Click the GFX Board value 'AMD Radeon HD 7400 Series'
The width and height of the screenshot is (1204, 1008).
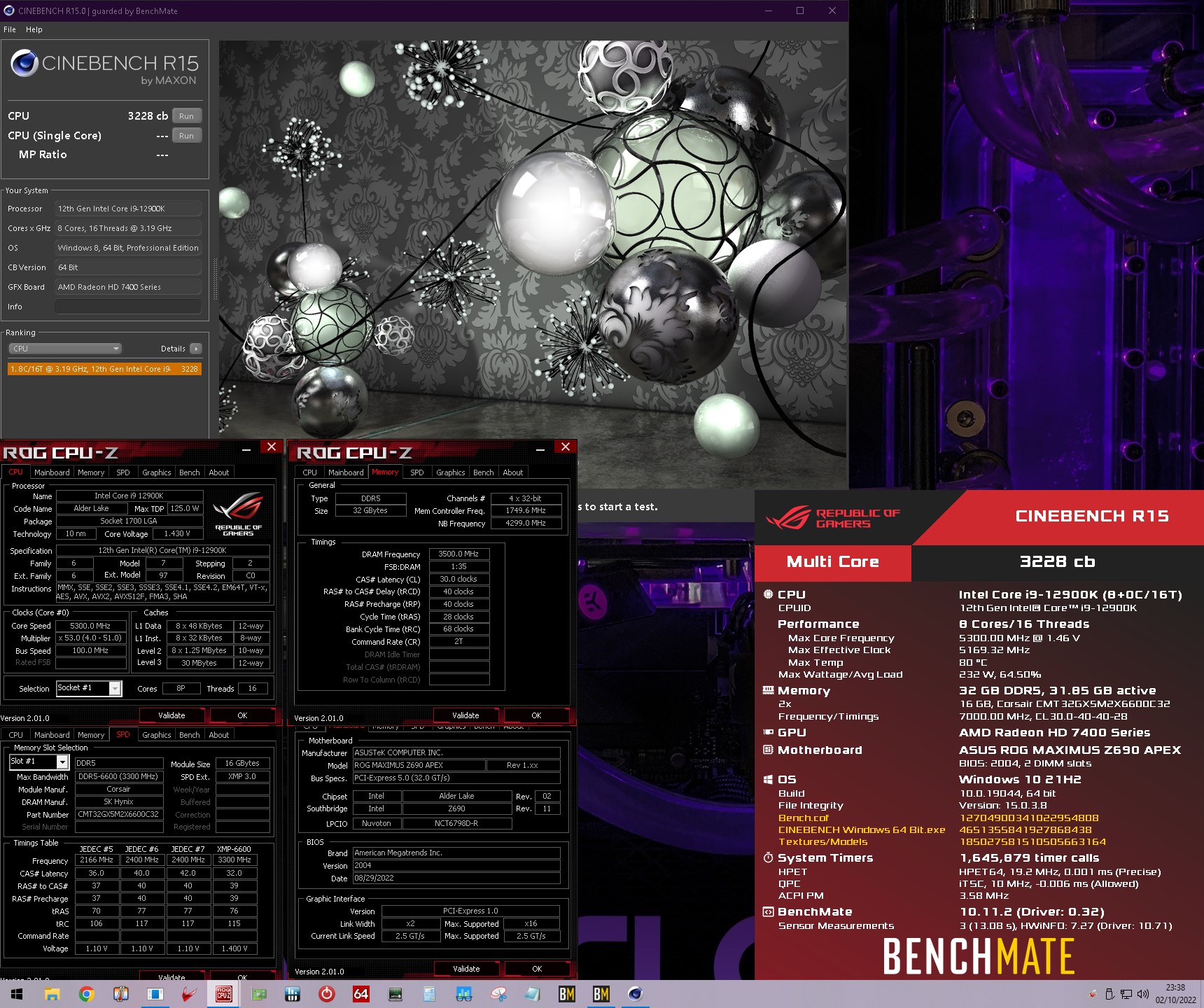point(128,287)
